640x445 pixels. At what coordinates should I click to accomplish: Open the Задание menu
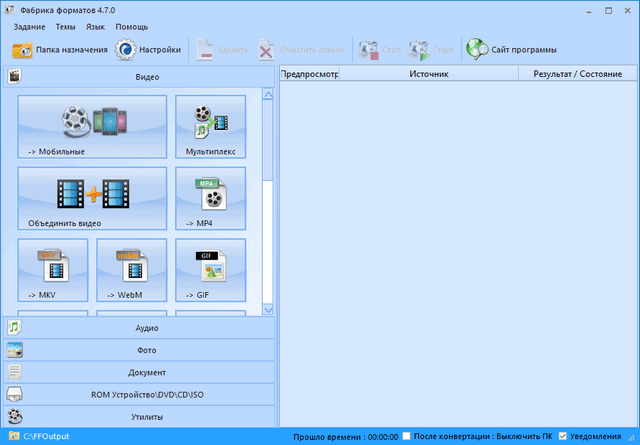pos(28,26)
